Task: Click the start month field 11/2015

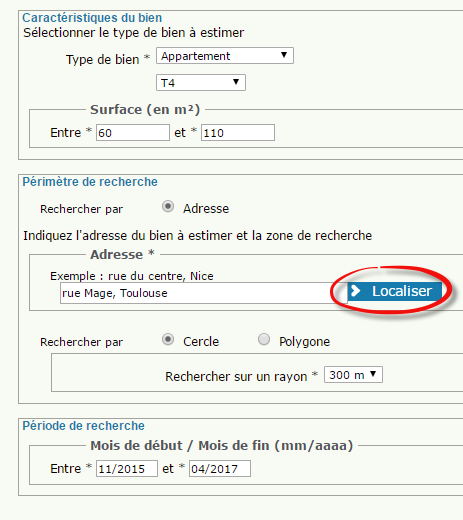Action: pos(127,469)
